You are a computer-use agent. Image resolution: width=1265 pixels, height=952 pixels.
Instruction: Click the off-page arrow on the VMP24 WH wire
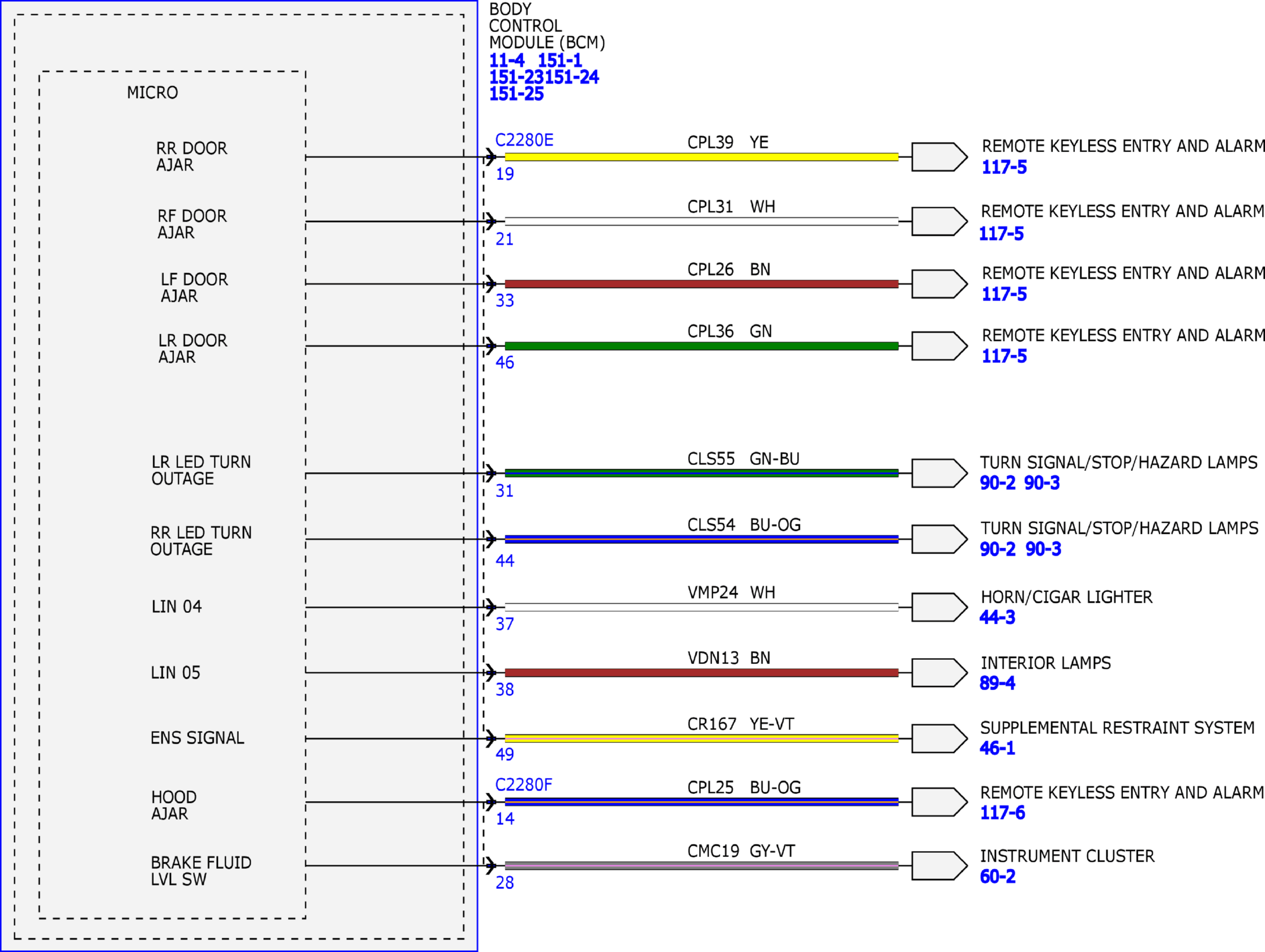point(939,607)
